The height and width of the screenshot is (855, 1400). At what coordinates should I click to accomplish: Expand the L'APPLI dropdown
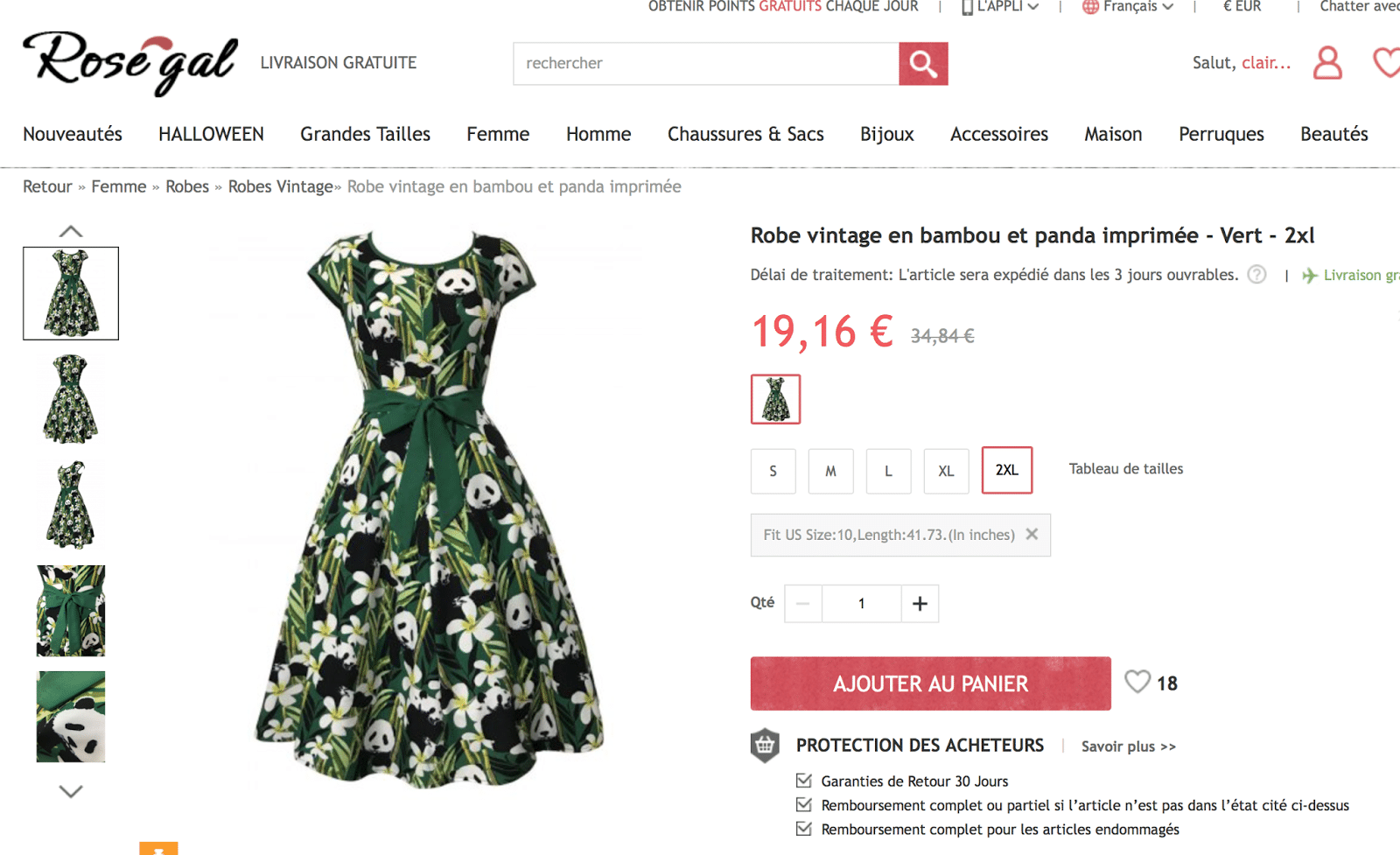(1000, 7)
